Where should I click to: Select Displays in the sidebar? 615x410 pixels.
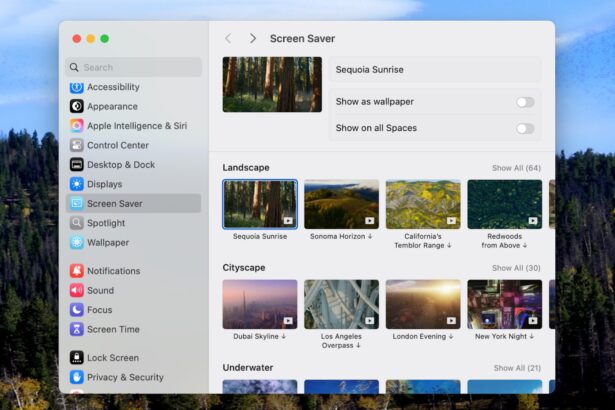click(x=134, y=184)
